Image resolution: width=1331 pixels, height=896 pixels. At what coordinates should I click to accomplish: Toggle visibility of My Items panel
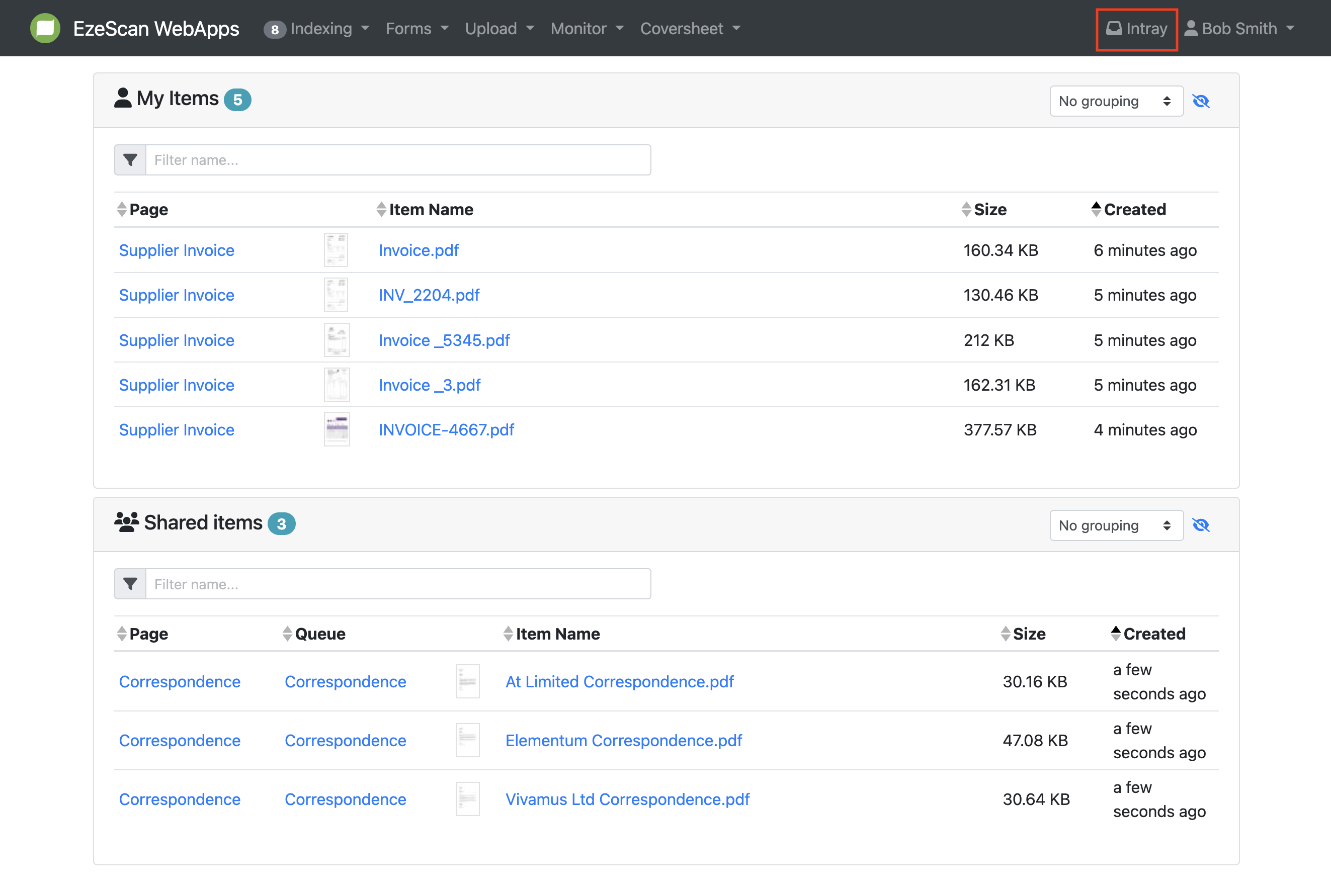pyautogui.click(x=1201, y=101)
